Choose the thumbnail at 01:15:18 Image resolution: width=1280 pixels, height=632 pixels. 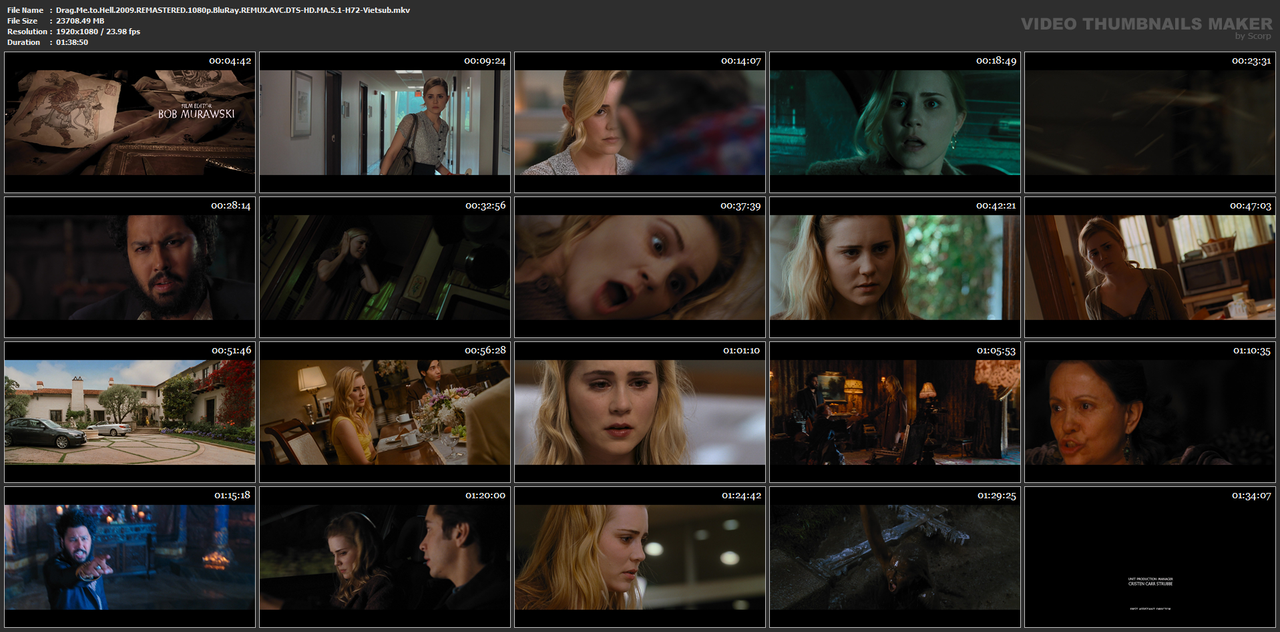[x=130, y=557]
